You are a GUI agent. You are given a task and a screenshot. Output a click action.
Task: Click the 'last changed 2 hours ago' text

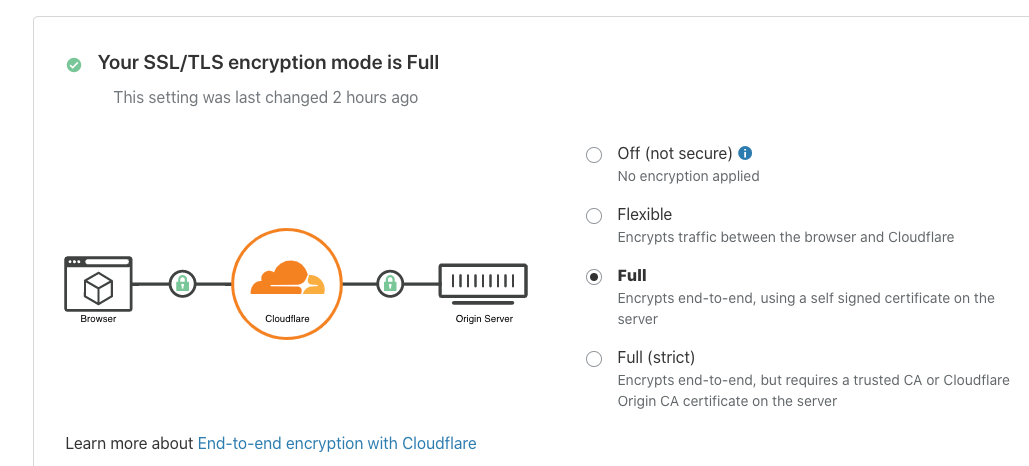coord(266,98)
